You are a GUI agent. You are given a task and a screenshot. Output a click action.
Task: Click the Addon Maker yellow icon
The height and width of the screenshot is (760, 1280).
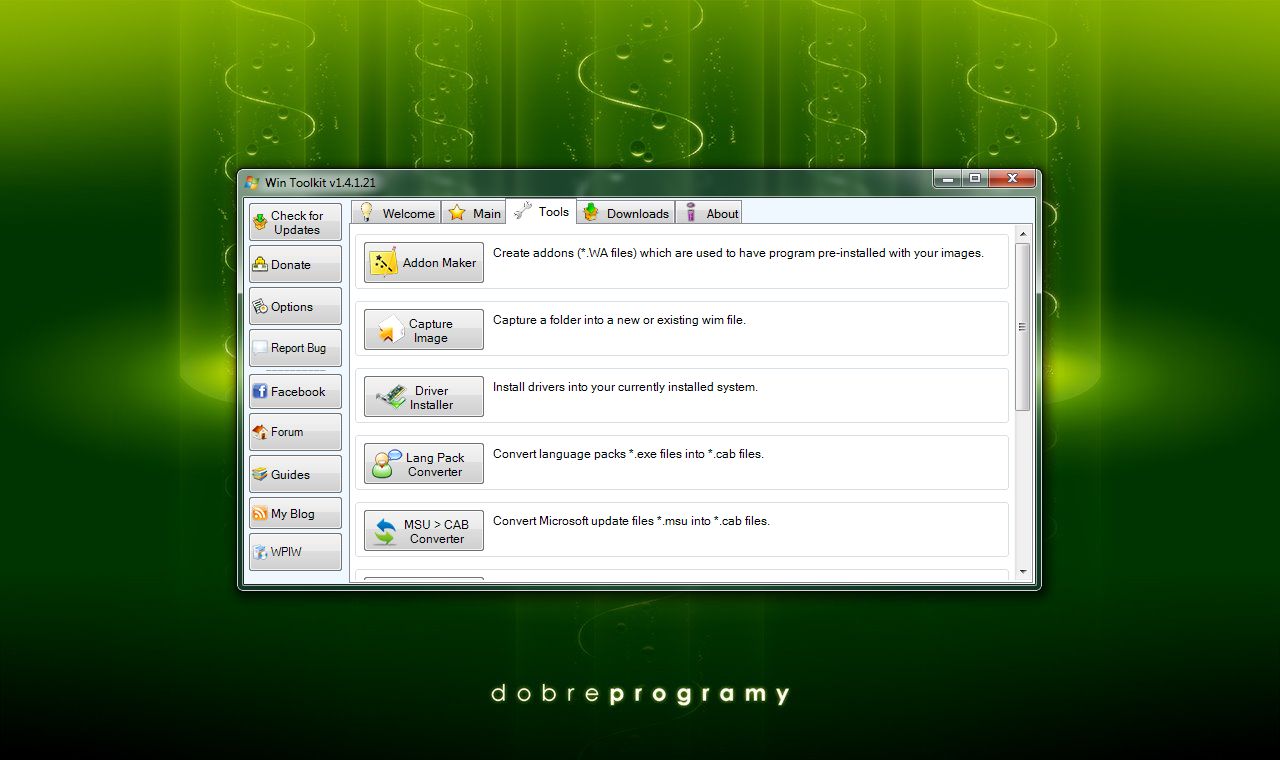point(384,263)
